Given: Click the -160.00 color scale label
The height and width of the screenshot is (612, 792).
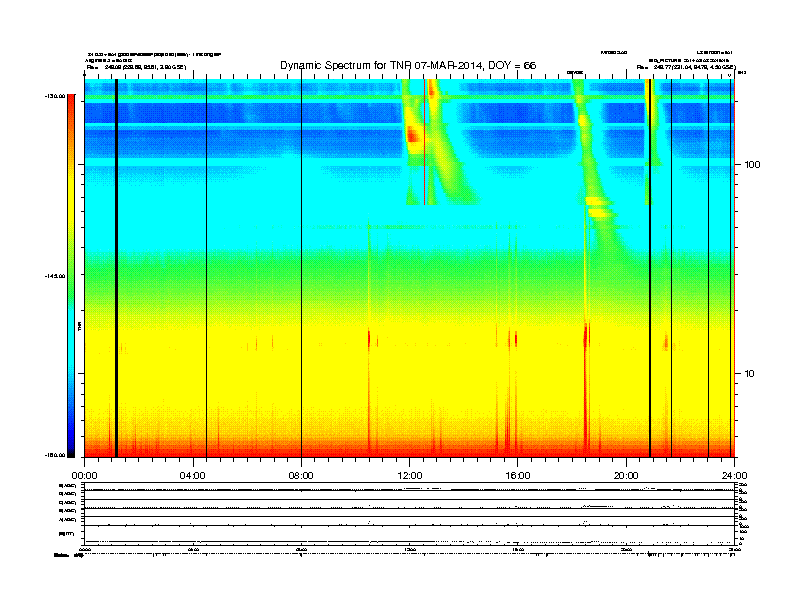Looking at the screenshot, I should [x=55, y=455].
